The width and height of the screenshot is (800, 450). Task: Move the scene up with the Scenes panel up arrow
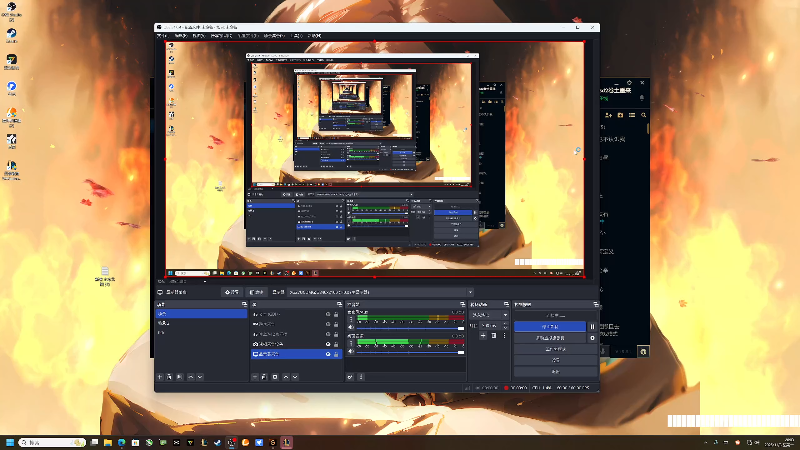point(190,377)
